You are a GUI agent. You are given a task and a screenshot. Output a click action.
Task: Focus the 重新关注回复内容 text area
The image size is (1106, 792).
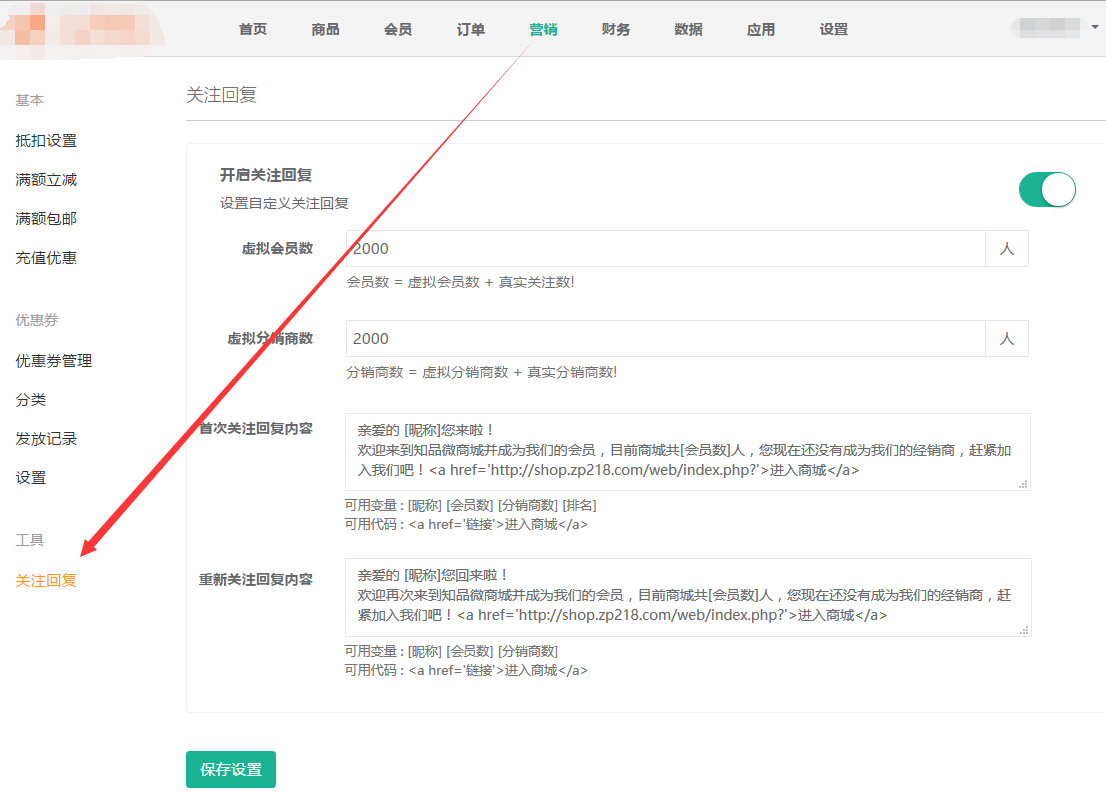pos(687,597)
